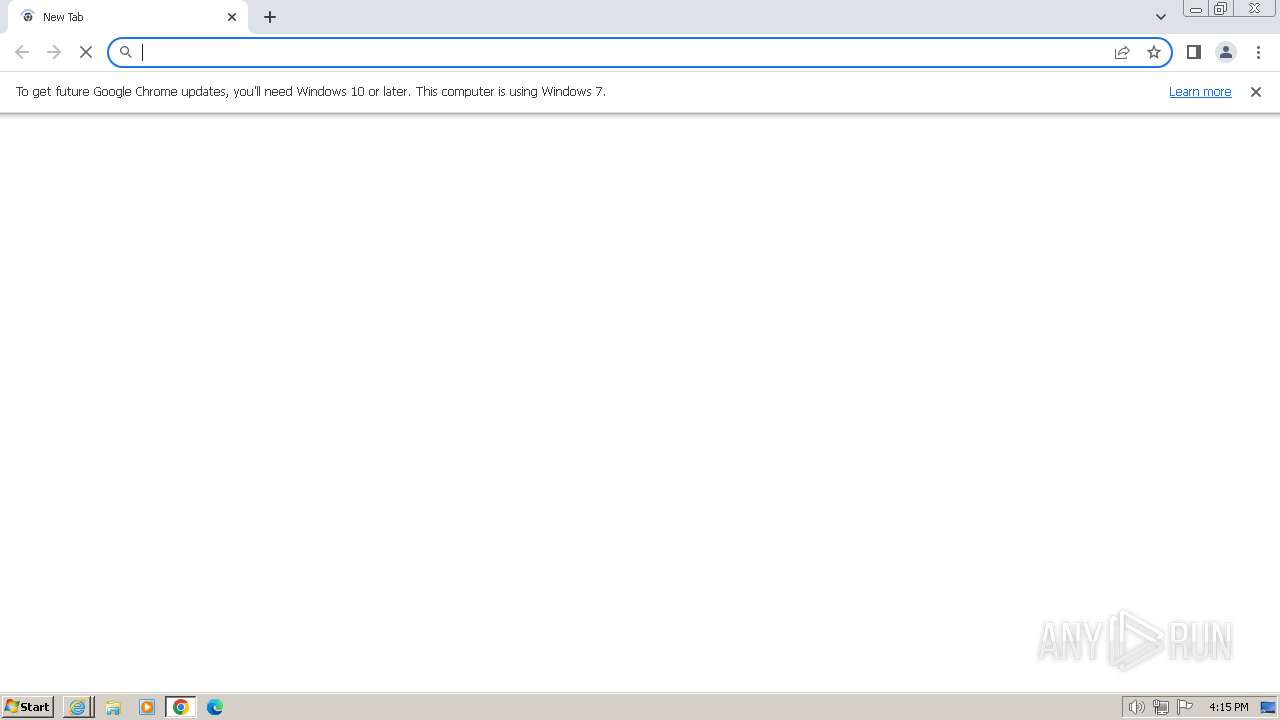Toggle the side panel

coord(1194,52)
